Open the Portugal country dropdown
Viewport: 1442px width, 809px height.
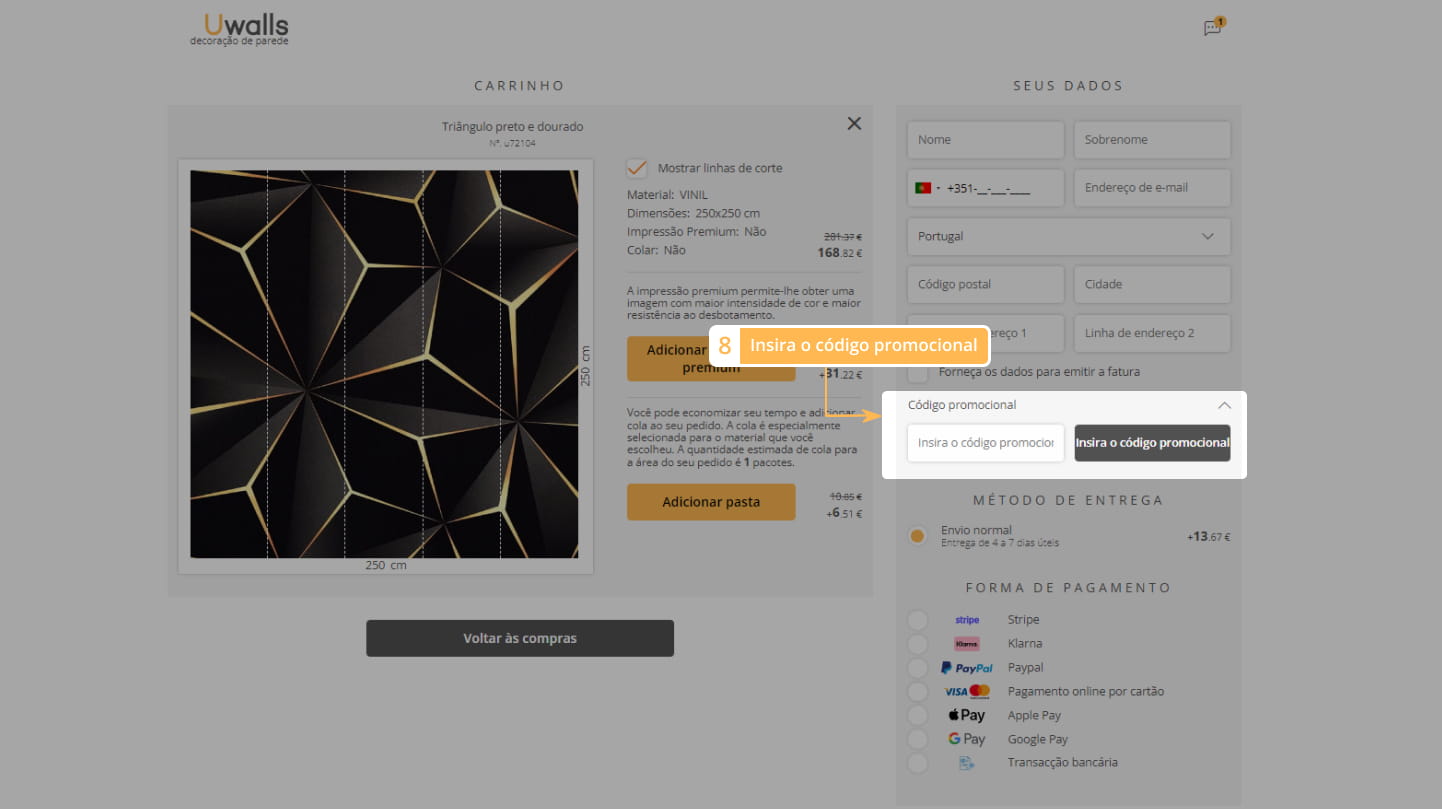point(1068,237)
